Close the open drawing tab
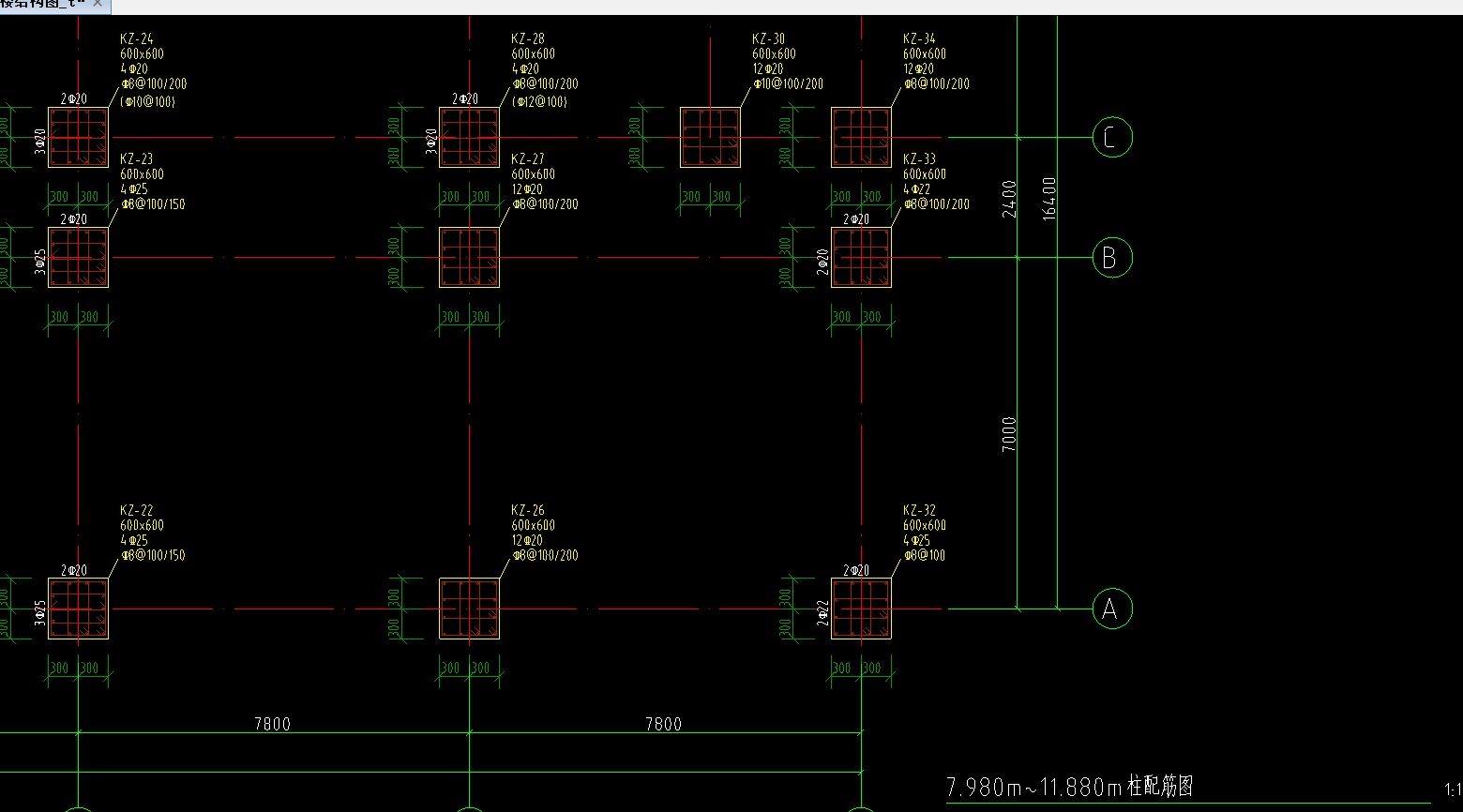 (98, 4)
